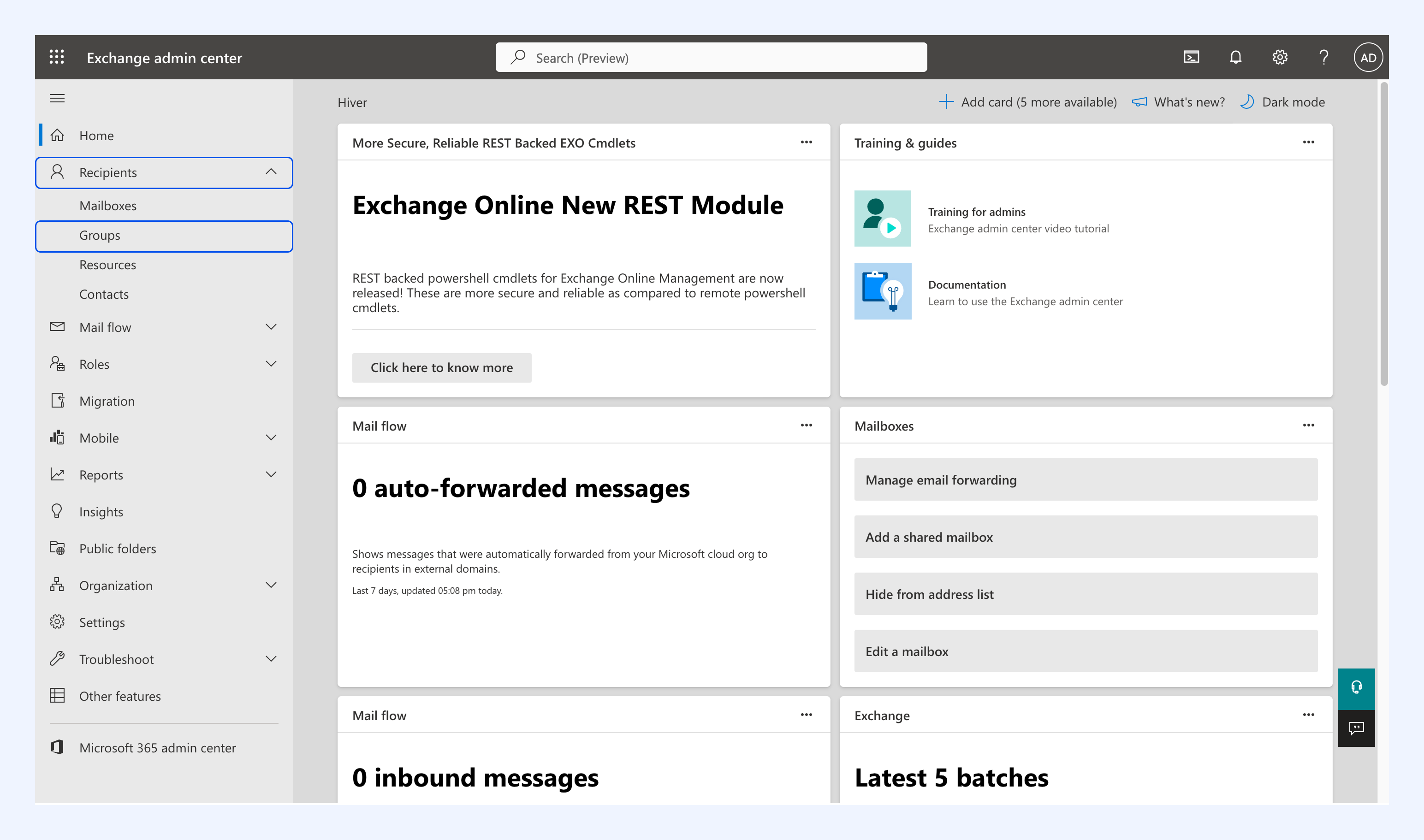Click the 'Click here to know more' button
This screenshot has height=840, width=1424.
coord(442,367)
